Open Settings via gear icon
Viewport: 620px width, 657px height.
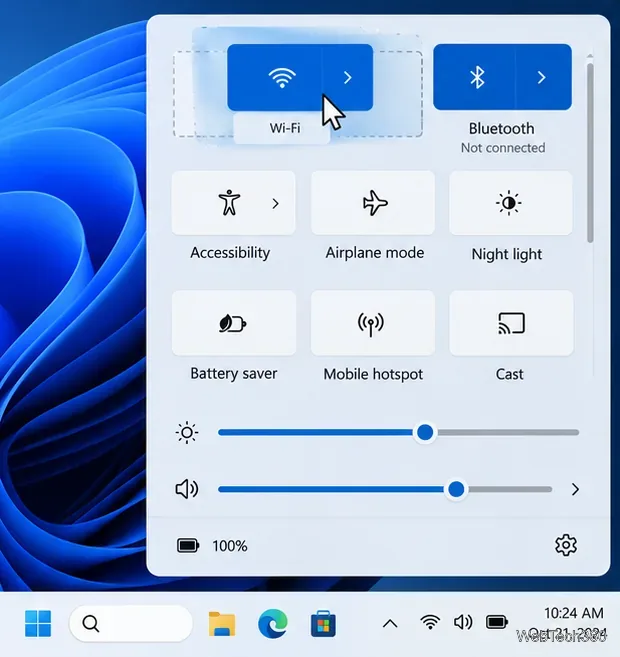coord(566,545)
